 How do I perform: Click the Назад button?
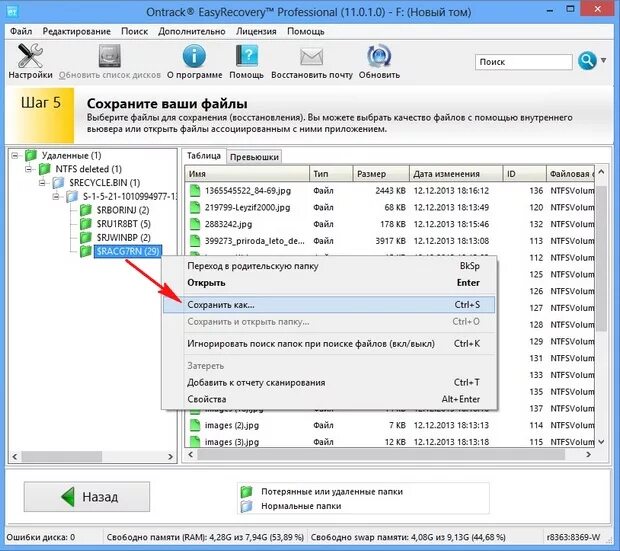pyautogui.click(x=87, y=496)
